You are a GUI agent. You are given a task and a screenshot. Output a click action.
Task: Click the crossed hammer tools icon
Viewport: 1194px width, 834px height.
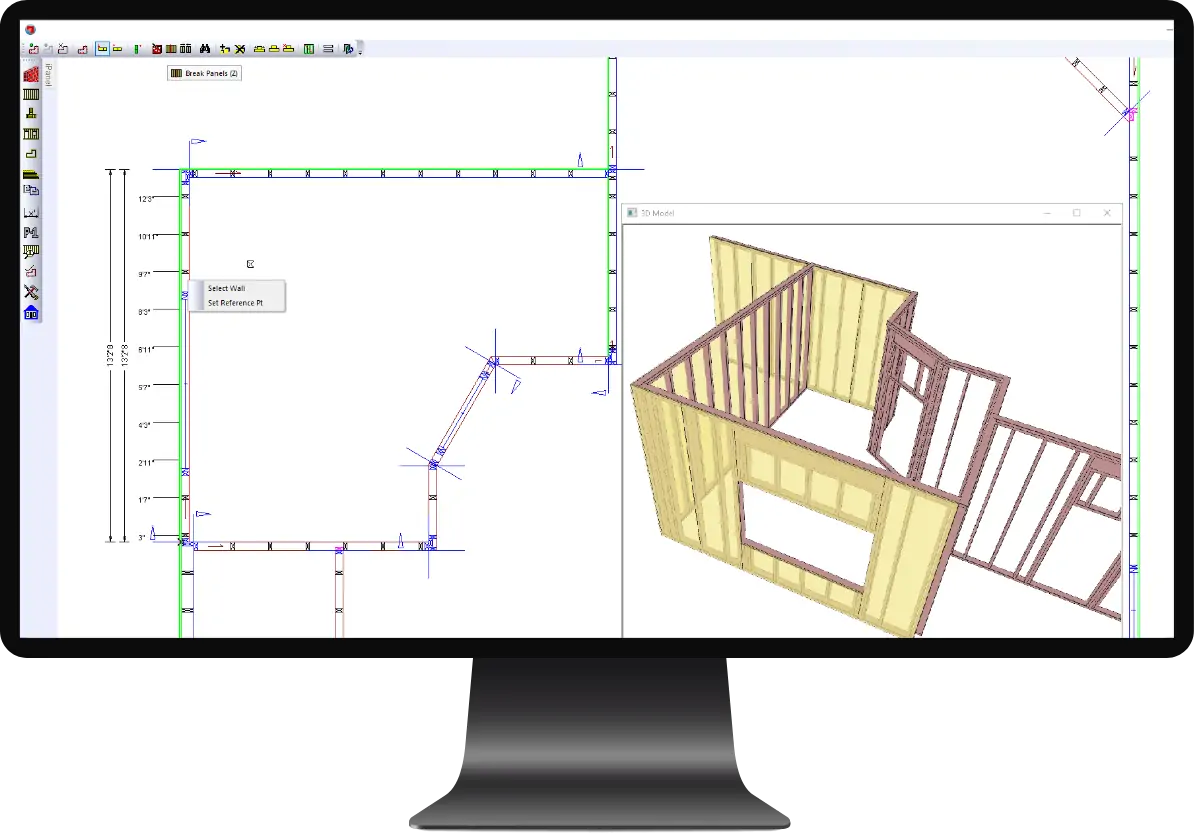pyautogui.click(x=30, y=292)
